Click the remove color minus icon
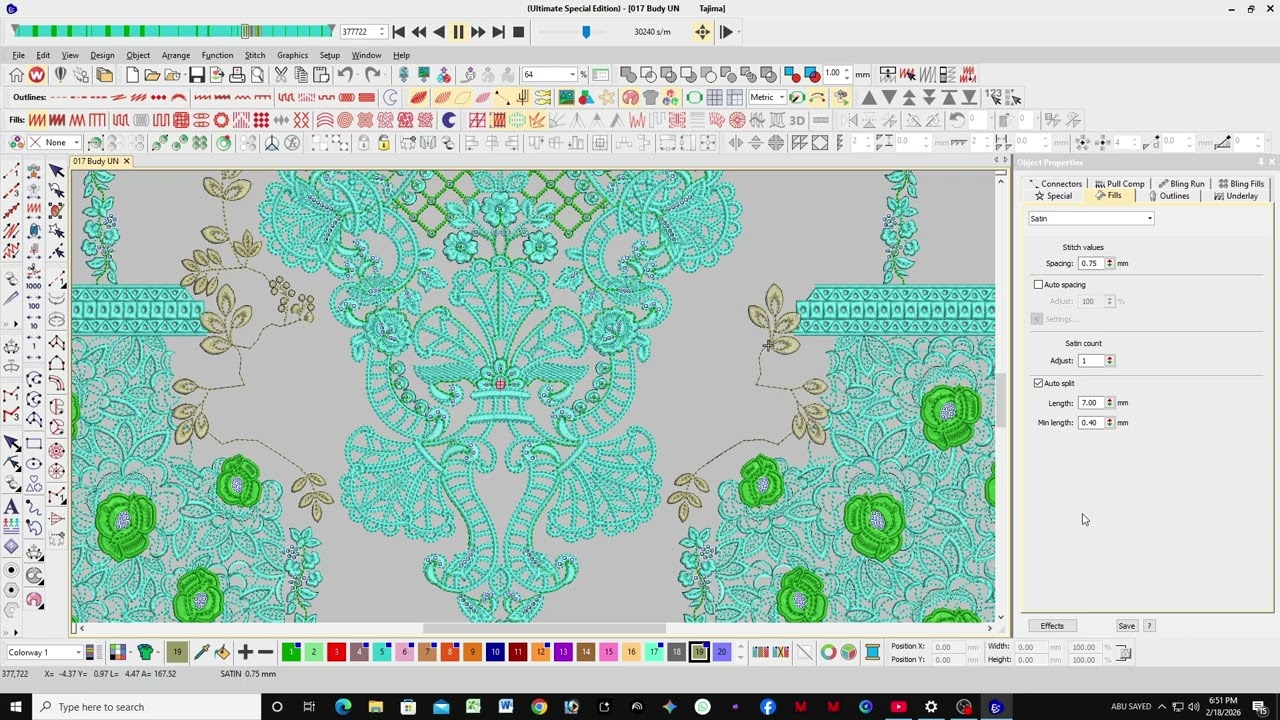 pyautogui.click(x=266, y=653)
